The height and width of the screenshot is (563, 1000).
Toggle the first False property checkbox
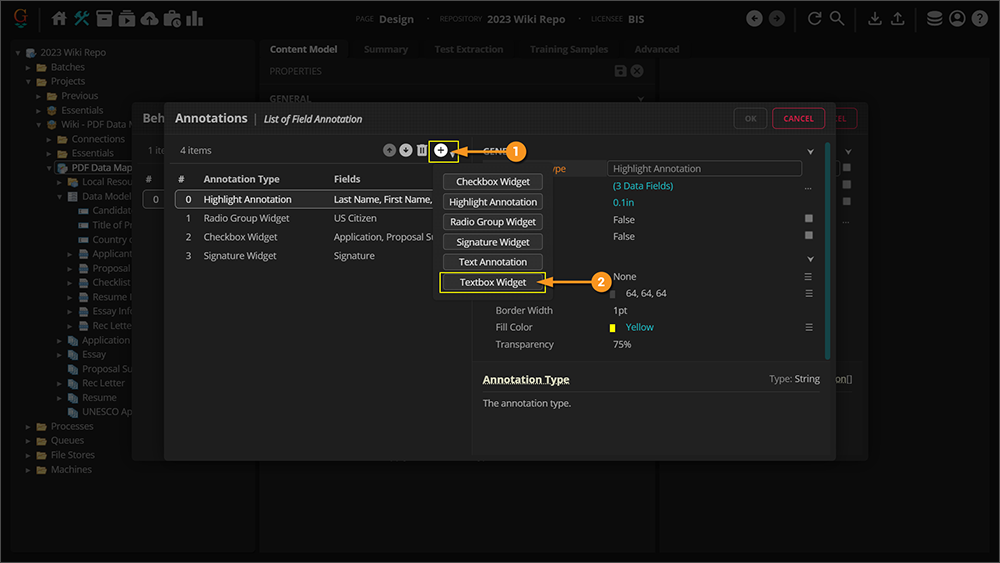pyautogui.click(x=808, y=219)
